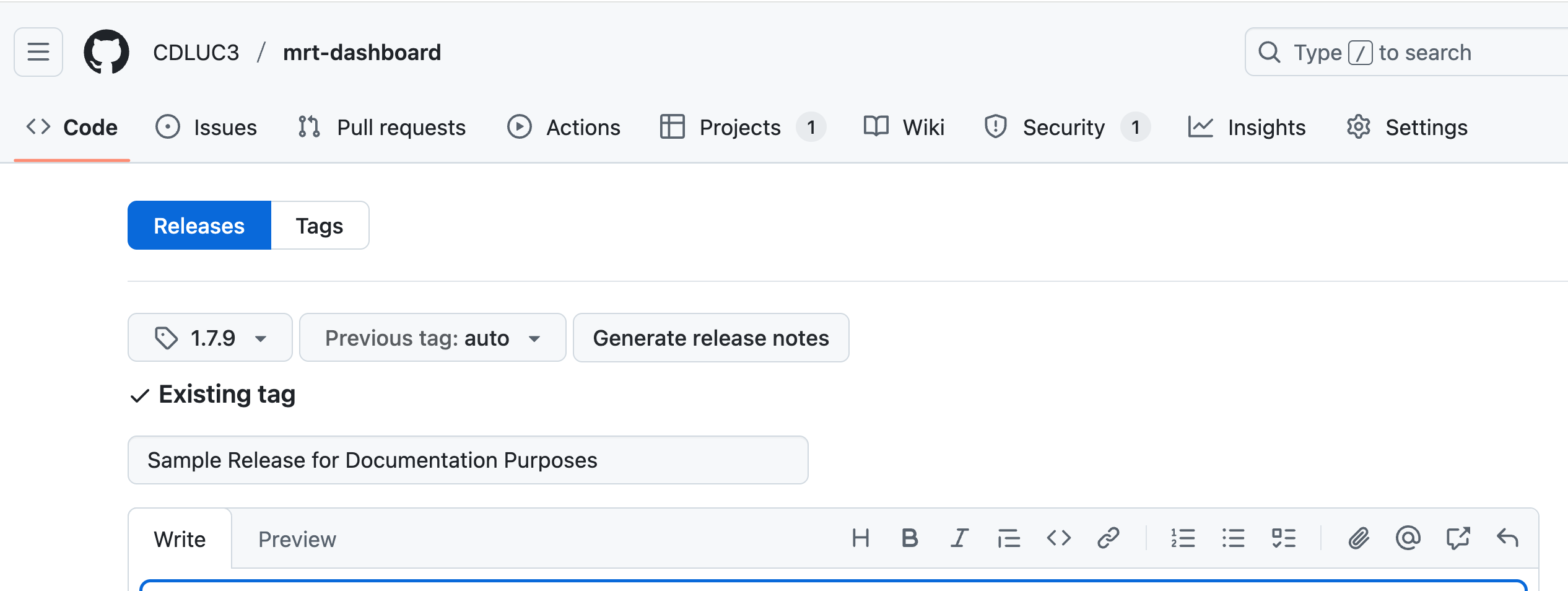Screen dimensions: 1568x591
Task: Click the Issues tab circle icon
Action: click(168, 127)
